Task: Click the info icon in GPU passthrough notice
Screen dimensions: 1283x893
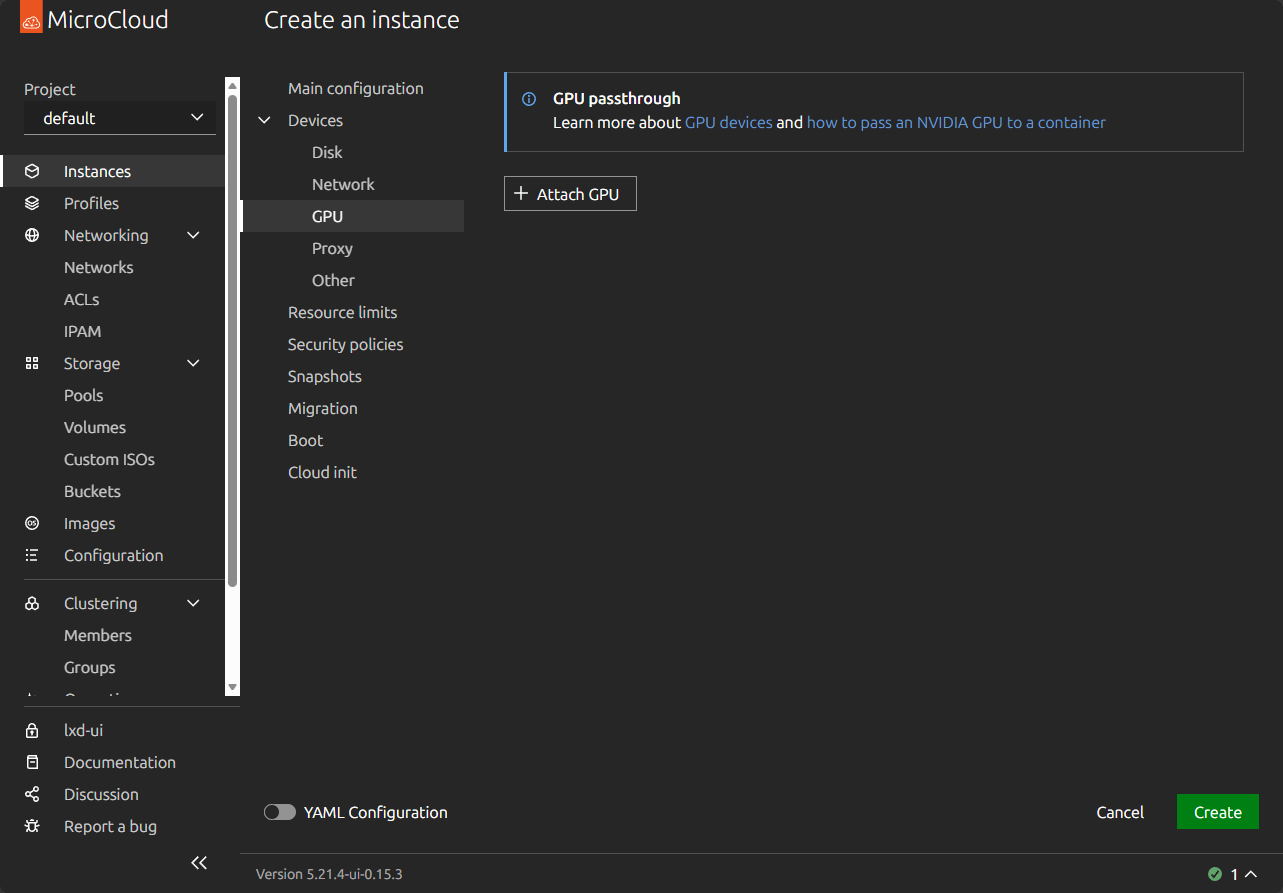Action: (529, 99)
